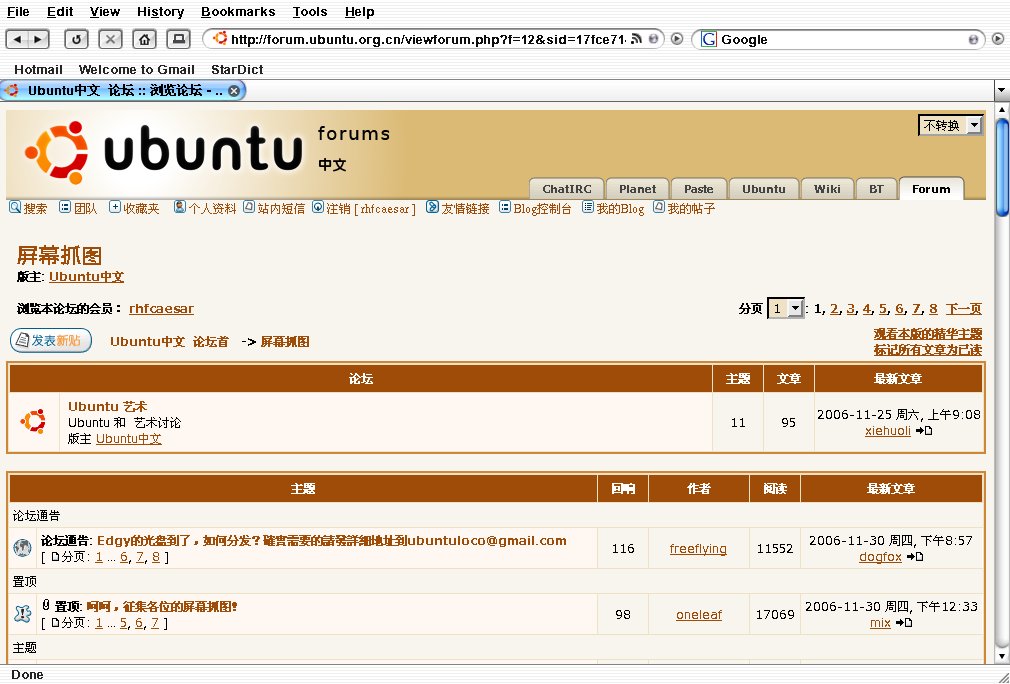Close the Ubuntu中文 论坛 browser tab
The image size is (1010, 684).
tap(234, 91)
